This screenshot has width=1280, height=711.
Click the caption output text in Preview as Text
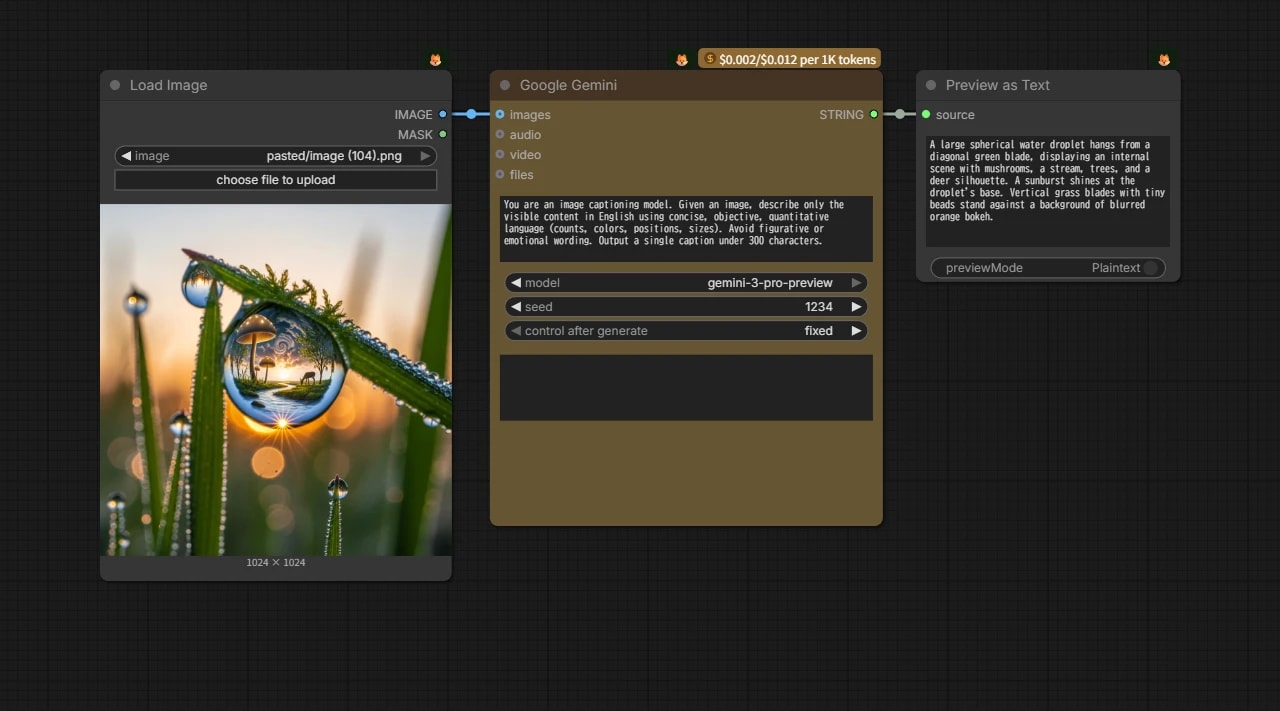pyautogui.click(x=1048, y=191)
